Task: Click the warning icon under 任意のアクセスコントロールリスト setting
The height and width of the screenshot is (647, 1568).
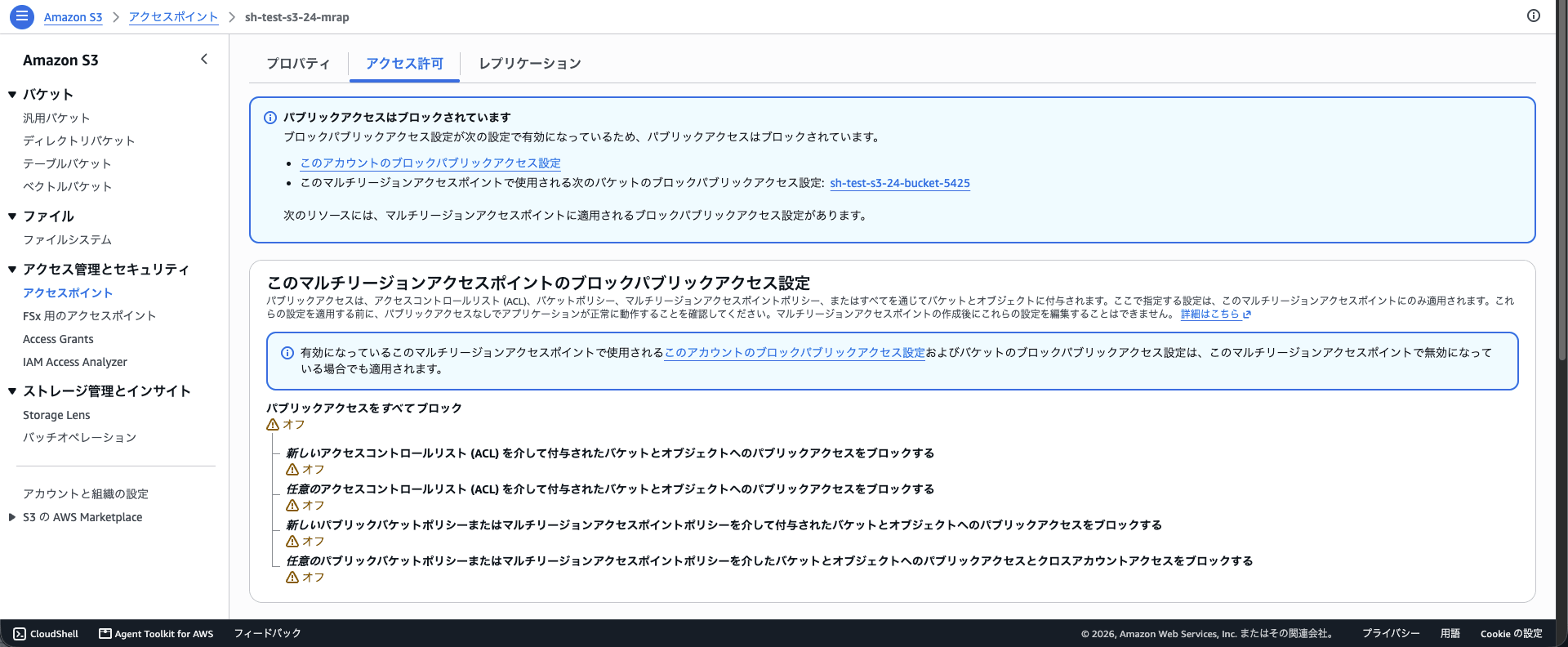Action: 292,506
